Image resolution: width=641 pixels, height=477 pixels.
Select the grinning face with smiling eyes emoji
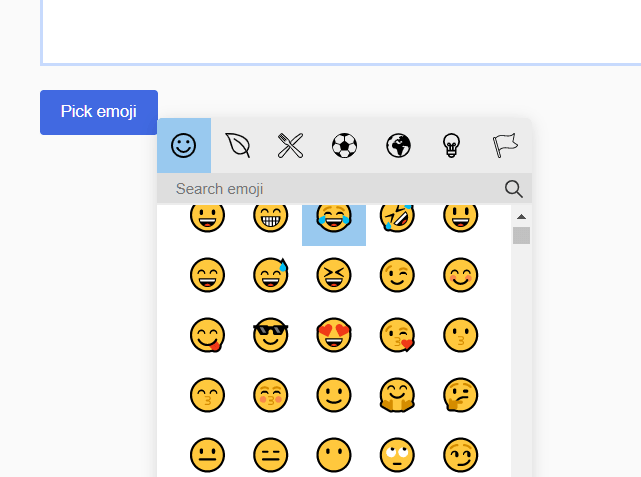pyautogui.click(x=207, y=275)
